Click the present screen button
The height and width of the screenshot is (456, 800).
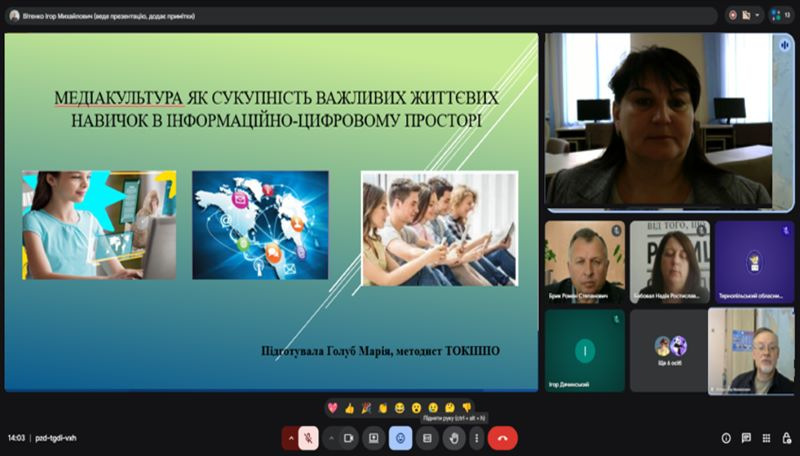(x=373, y=438)
